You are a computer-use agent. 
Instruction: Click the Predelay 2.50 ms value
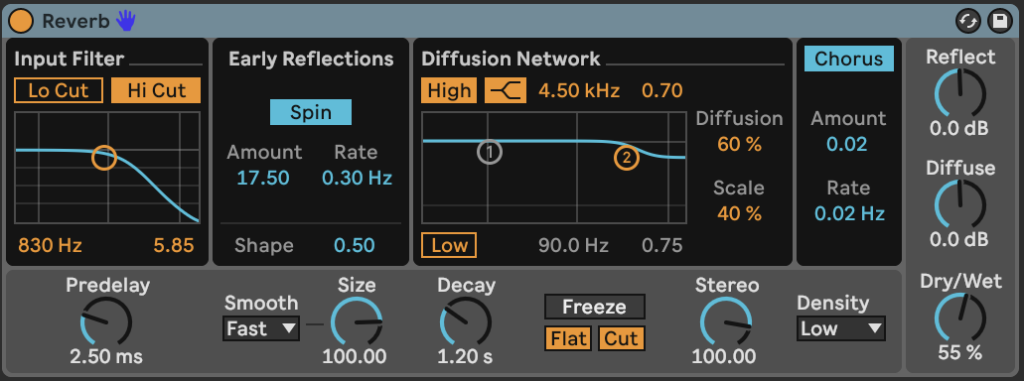(106, 357)
